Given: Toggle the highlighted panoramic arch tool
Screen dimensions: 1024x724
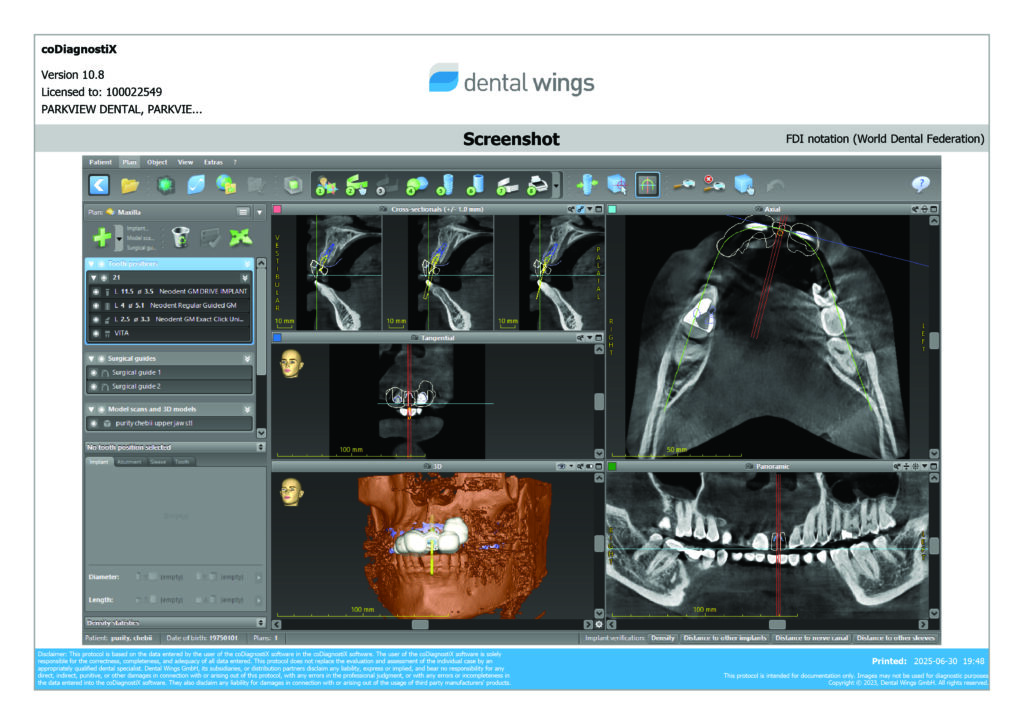Looking at the screenshot, I should (x=647, y=185).
